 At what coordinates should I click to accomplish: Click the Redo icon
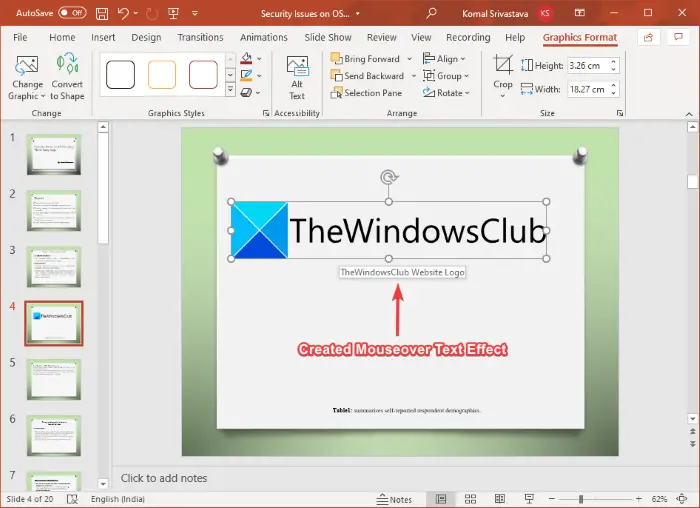152,13
